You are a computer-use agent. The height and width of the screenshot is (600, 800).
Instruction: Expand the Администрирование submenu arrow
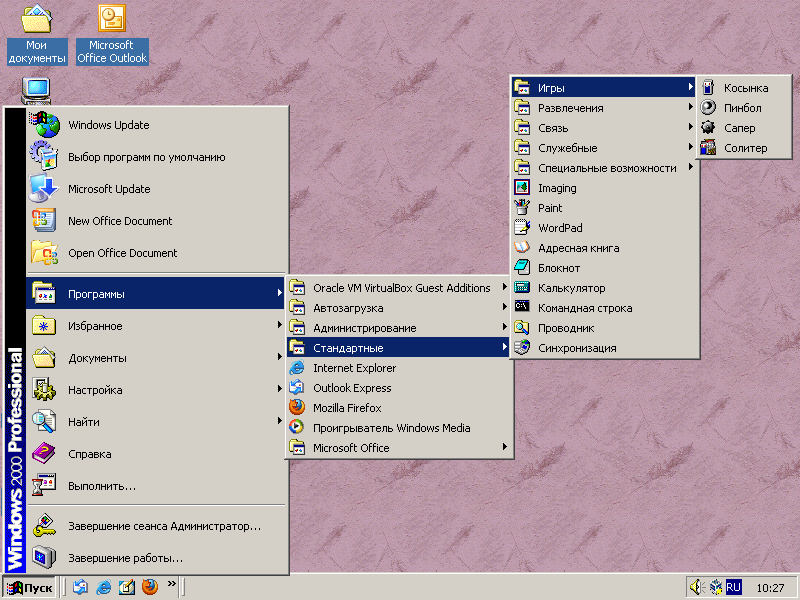(x=504, y=327)
